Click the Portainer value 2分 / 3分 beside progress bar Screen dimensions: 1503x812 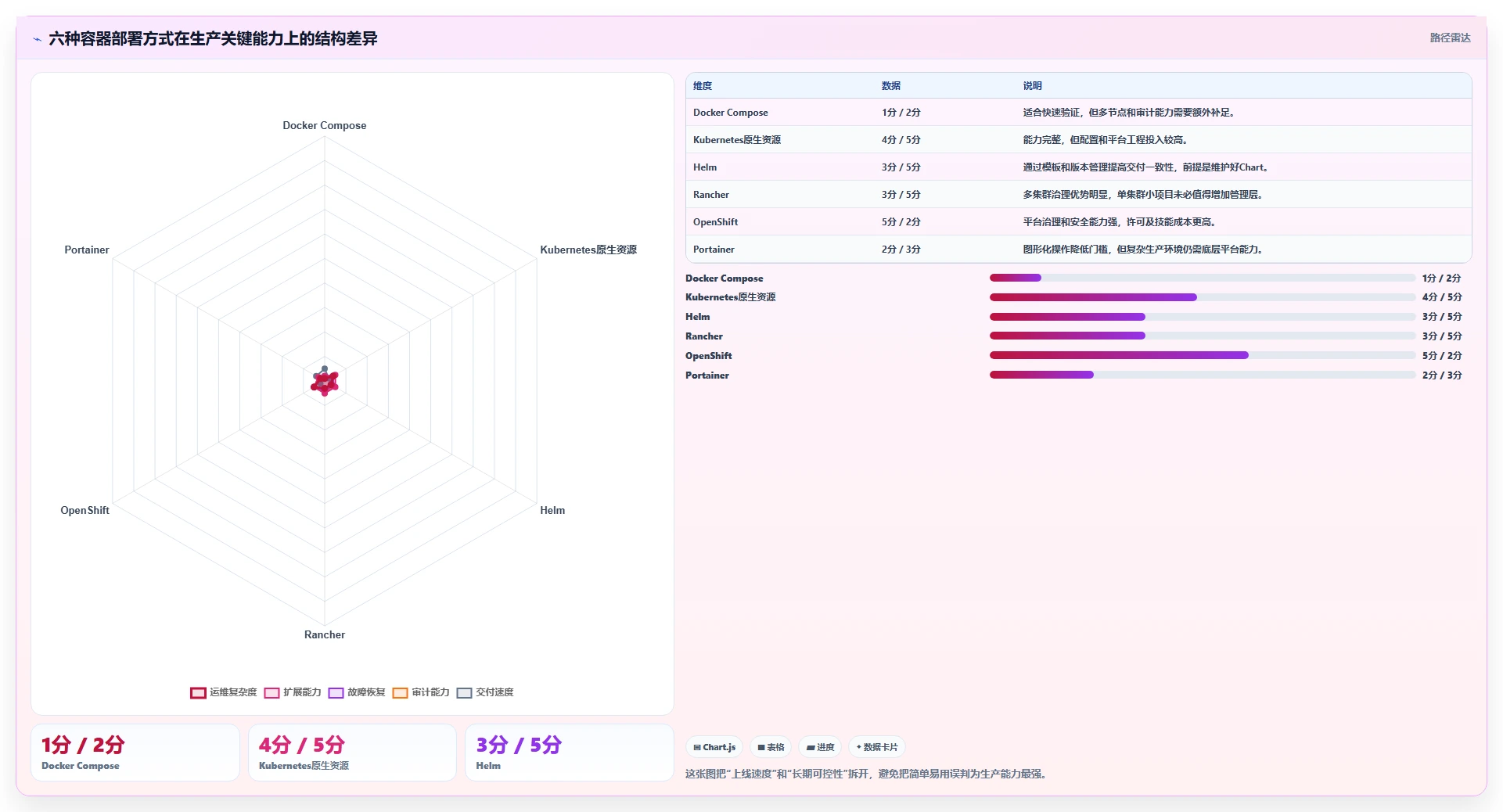pyautogui.click(x=1442, y=375)
